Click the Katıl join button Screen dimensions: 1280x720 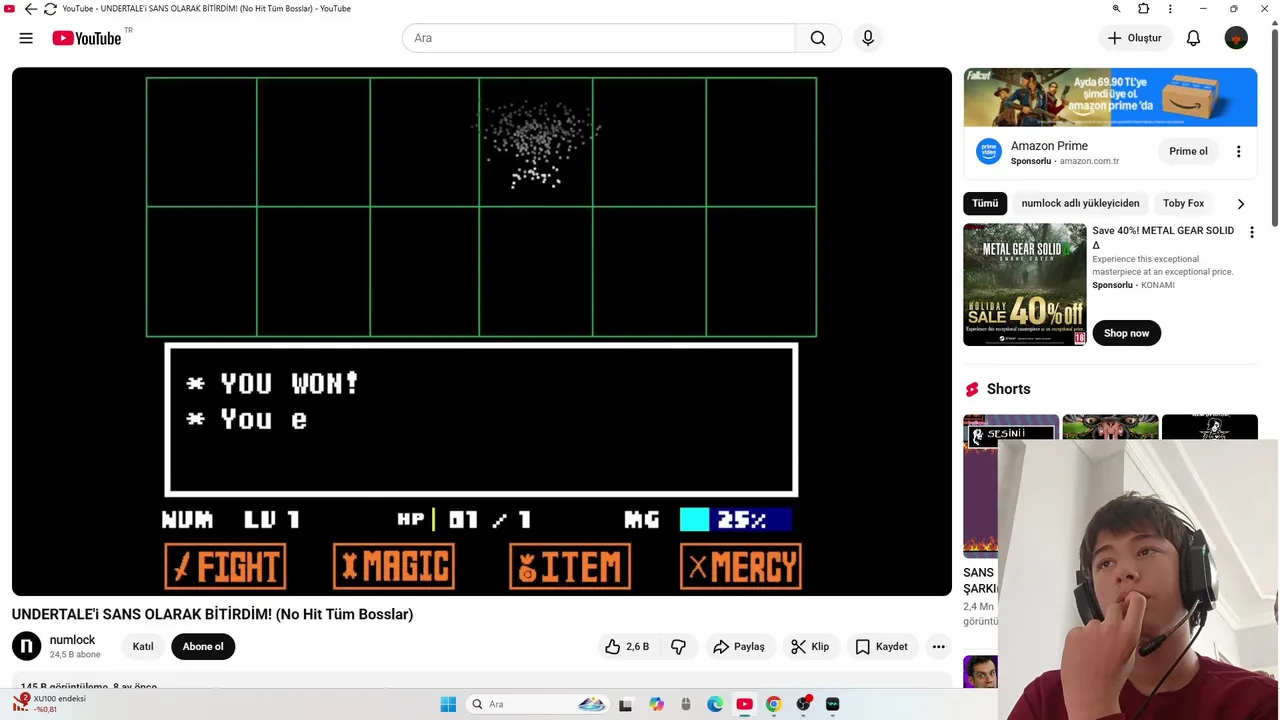(x=143, y=647)
